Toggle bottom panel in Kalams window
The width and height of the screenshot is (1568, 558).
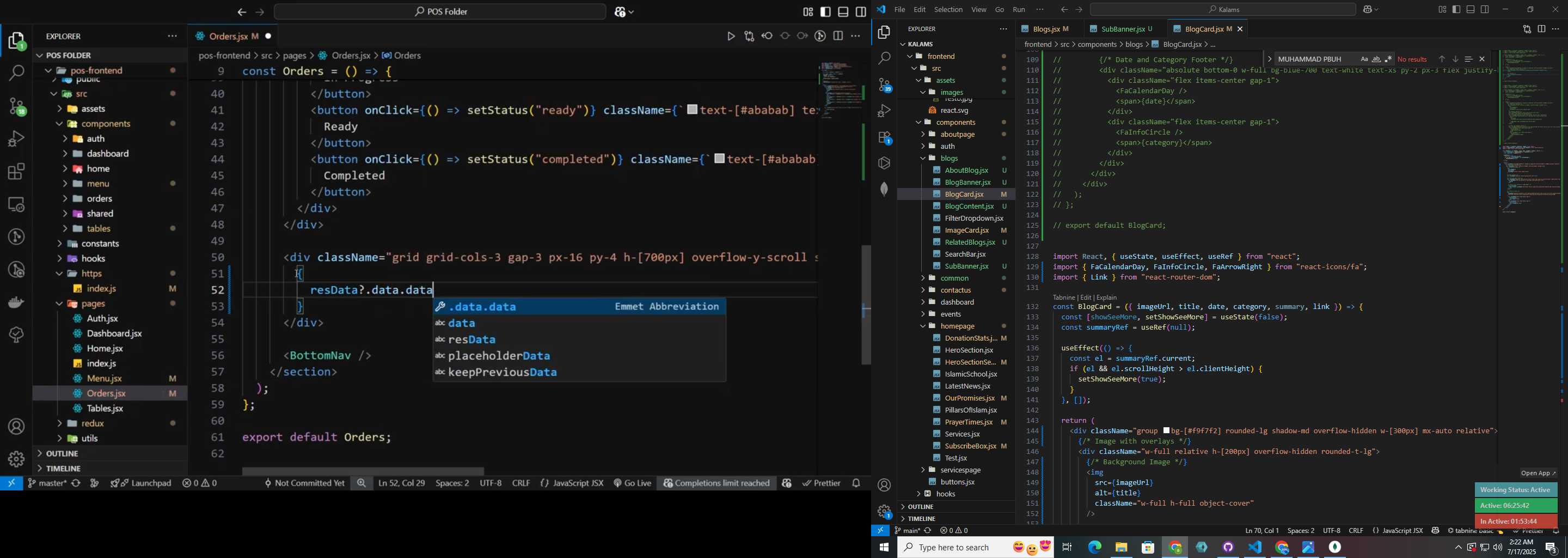click(x=1470, y=9)
